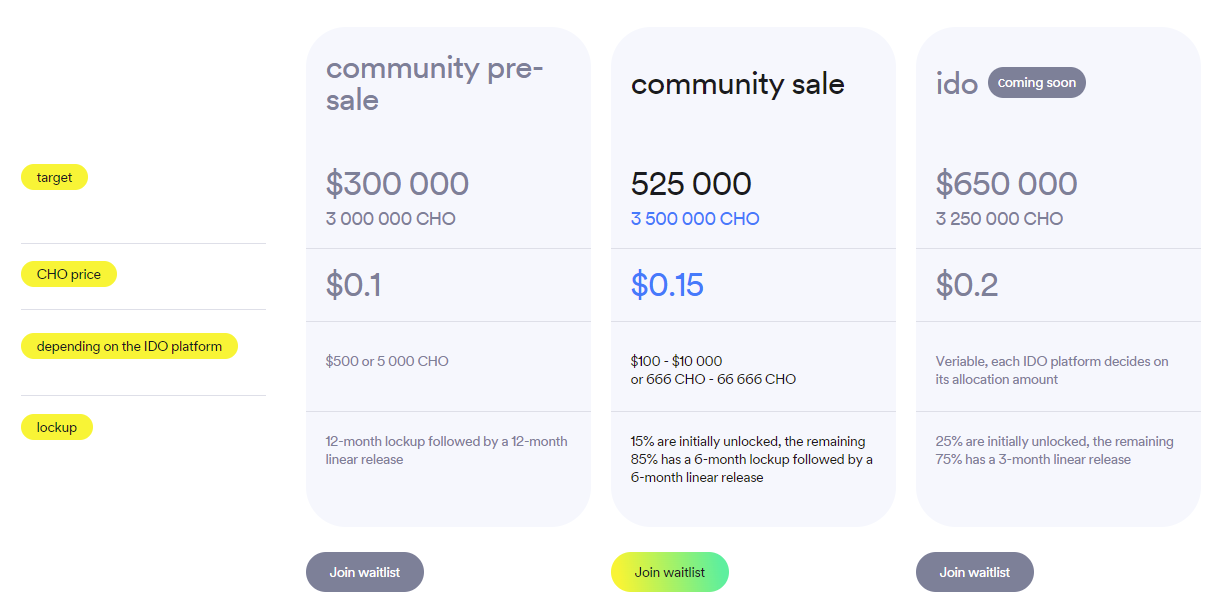Open the "community pre-sale" heading
The width and height of the screenshot is (1211, 614).
(x=435, y=83)
